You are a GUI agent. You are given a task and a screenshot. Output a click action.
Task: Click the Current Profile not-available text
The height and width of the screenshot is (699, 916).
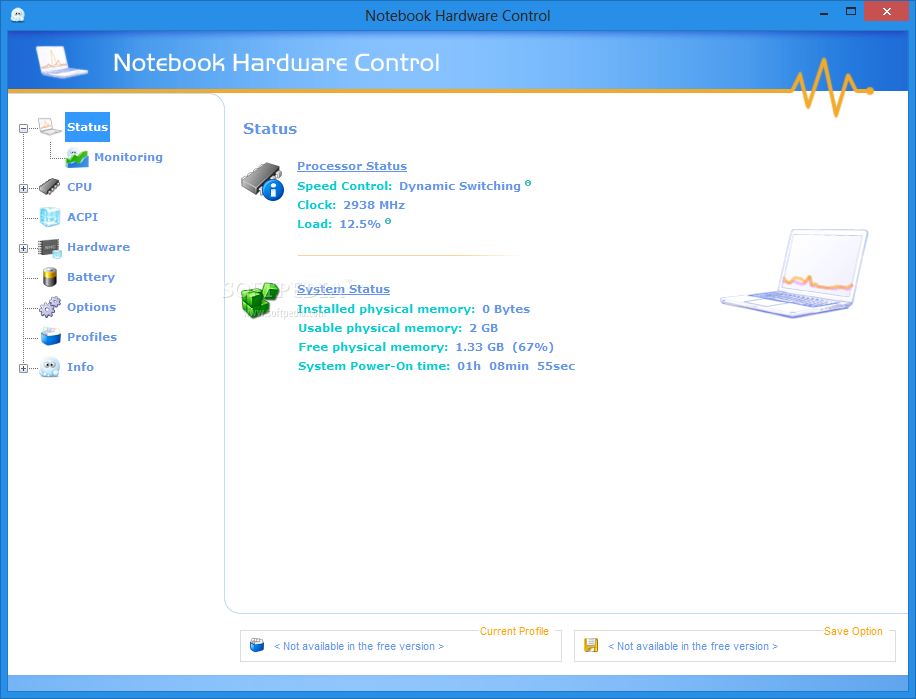(359, 646)
